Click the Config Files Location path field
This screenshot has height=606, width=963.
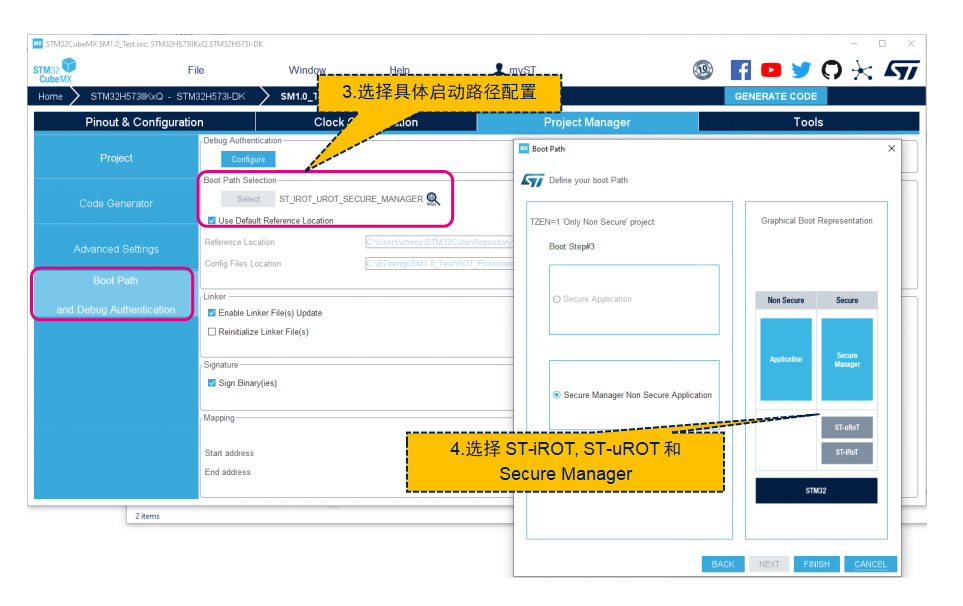(439, 263)
